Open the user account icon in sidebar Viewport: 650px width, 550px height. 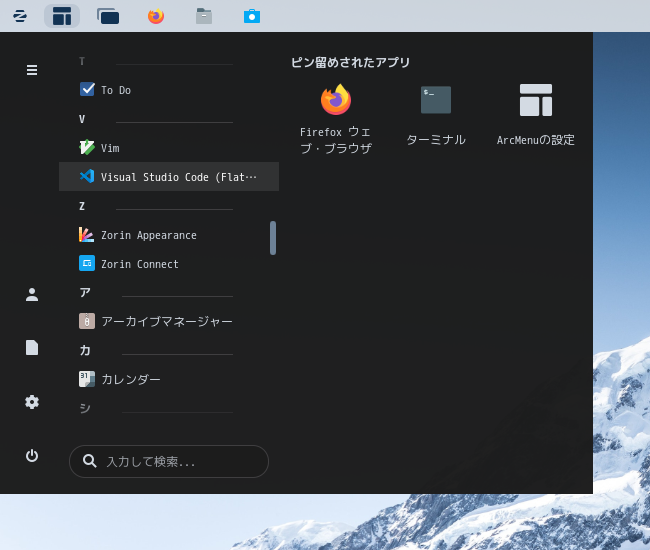32,295
